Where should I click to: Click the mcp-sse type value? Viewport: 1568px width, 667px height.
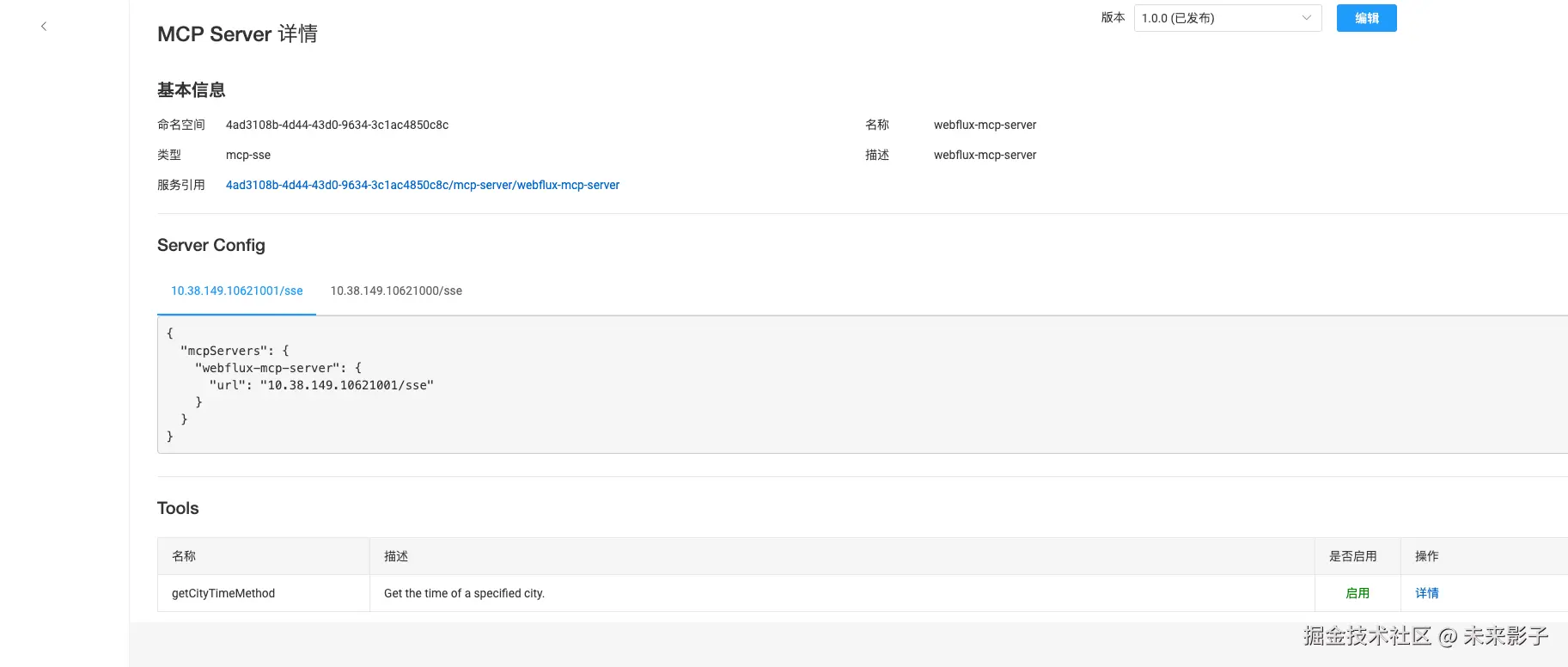click(248, 155)
